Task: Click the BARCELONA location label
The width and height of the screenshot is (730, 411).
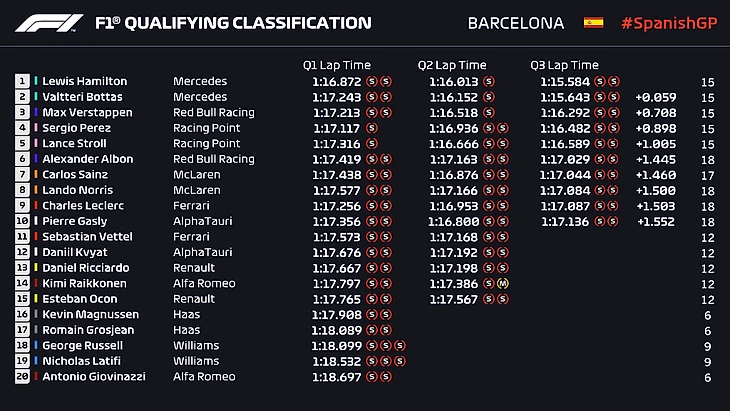Action: point(516,23)
